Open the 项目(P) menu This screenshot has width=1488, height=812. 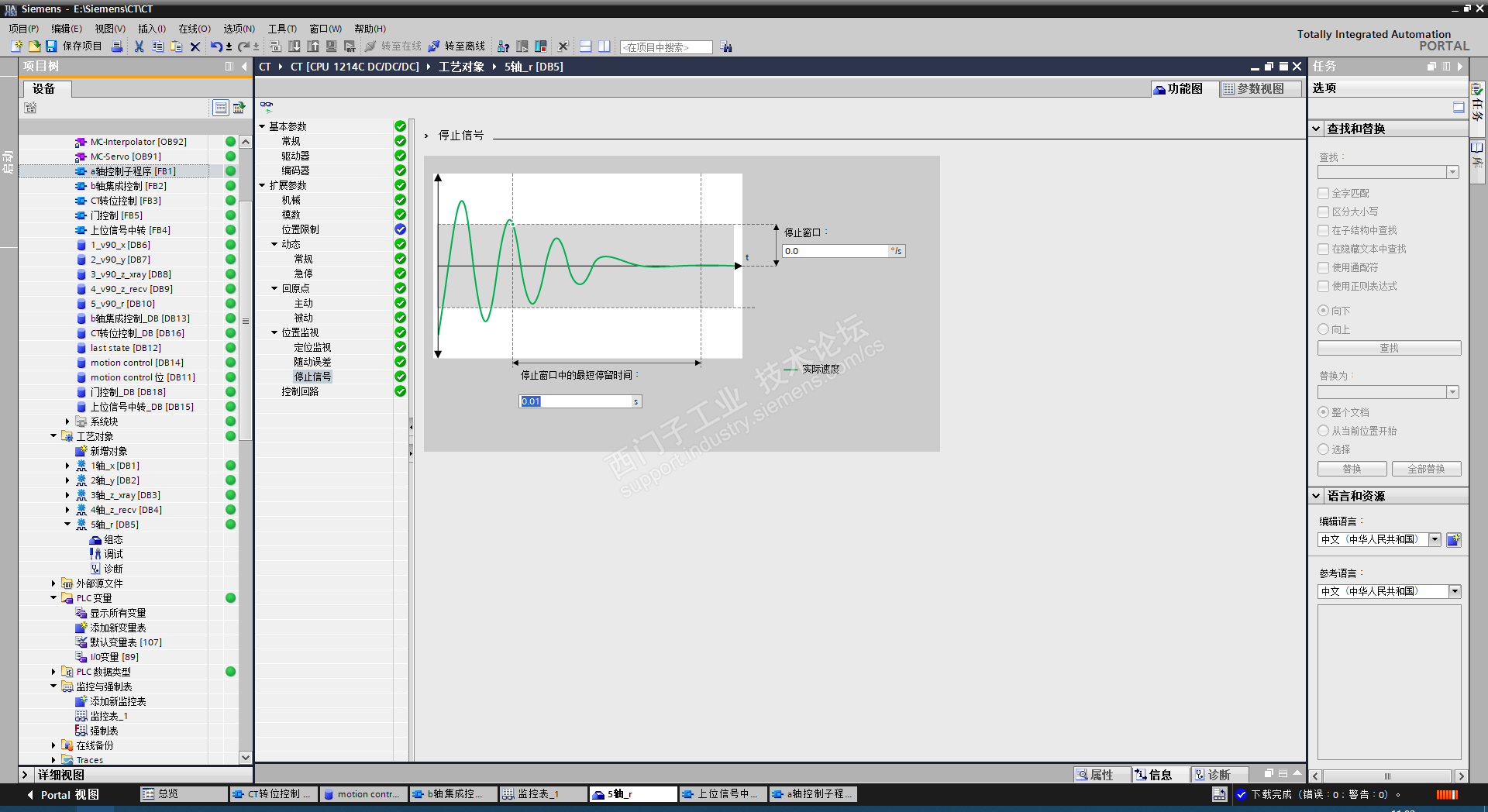(23, 29)
